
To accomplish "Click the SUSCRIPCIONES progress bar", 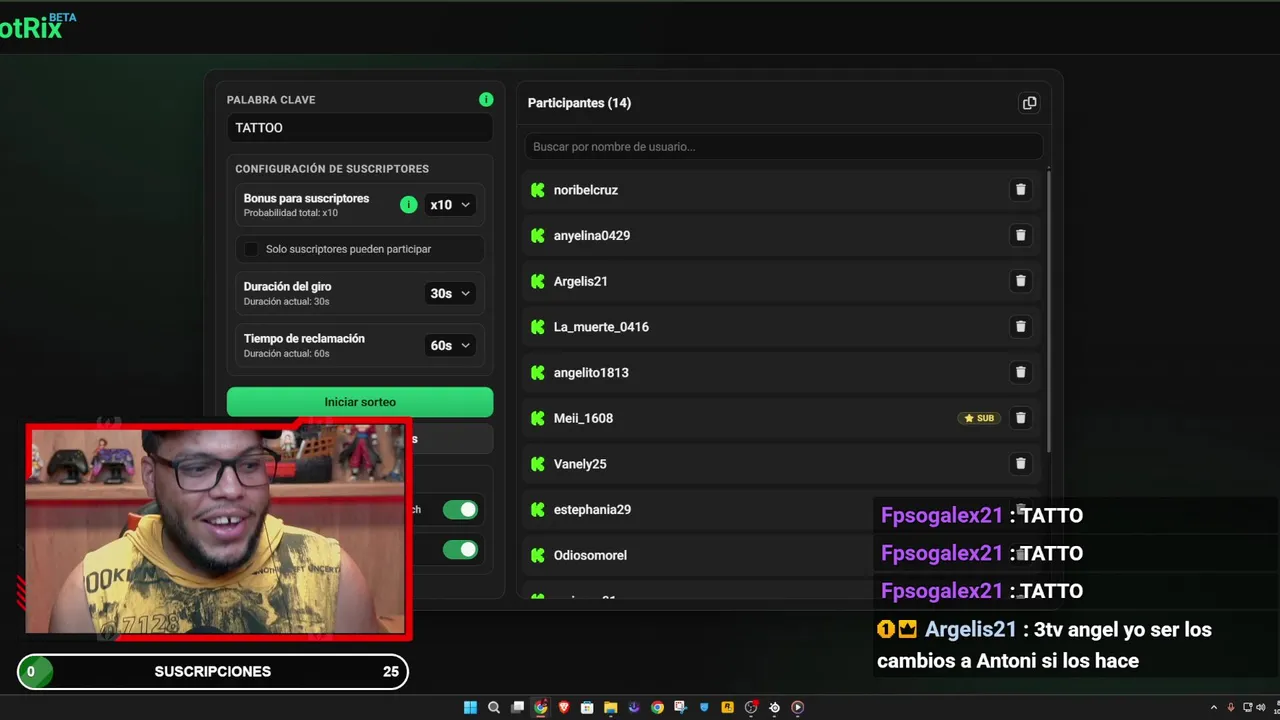I will [213, 671].
